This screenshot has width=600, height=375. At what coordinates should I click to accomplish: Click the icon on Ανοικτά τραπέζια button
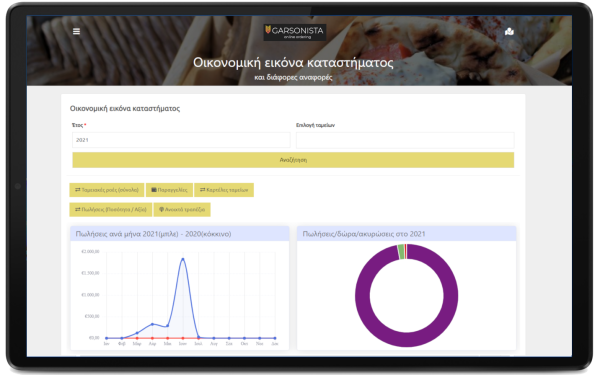click(161, 209)
